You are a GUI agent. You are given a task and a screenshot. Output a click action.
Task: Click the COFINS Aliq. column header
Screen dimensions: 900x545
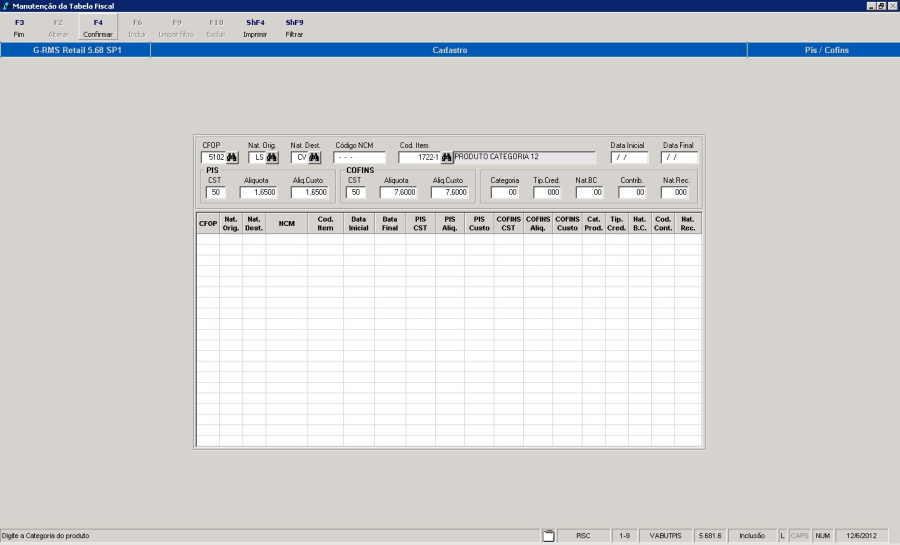pos(538,224)
